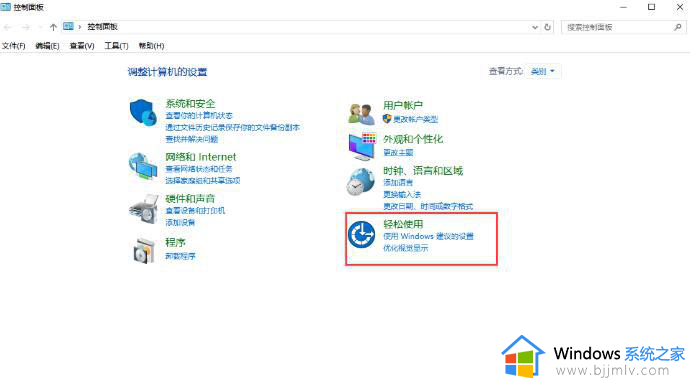Open the 轻松使用 heading link
Screen dimensions: 690x384
click(403, 224)
